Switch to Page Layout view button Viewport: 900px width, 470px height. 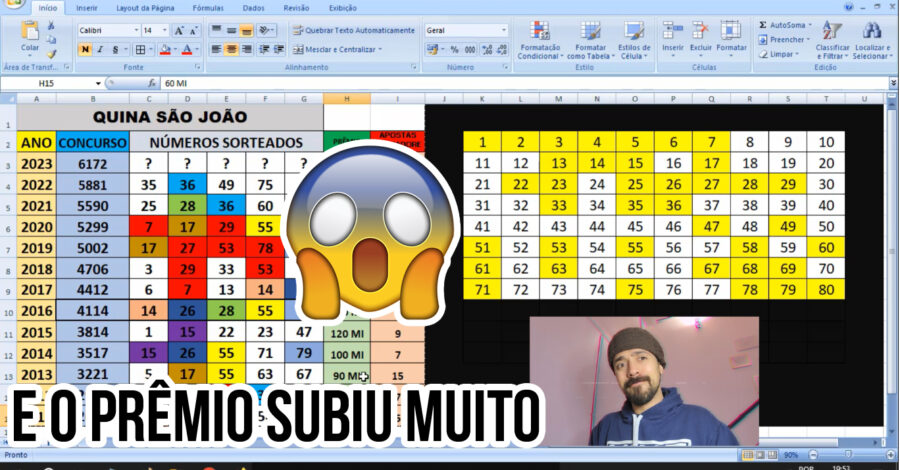(761, 455)
